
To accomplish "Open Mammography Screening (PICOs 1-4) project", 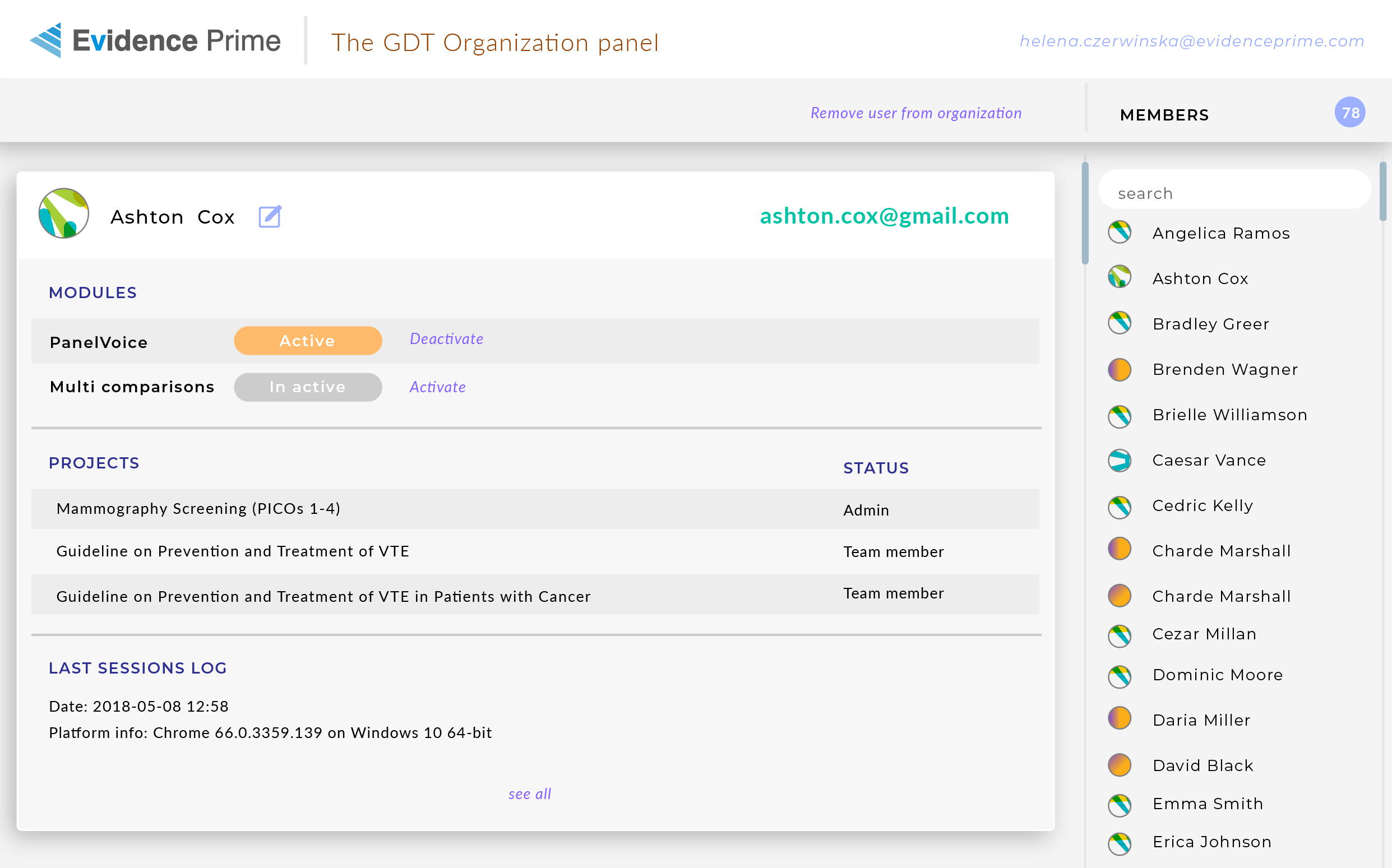I will [x=198, y=509].
